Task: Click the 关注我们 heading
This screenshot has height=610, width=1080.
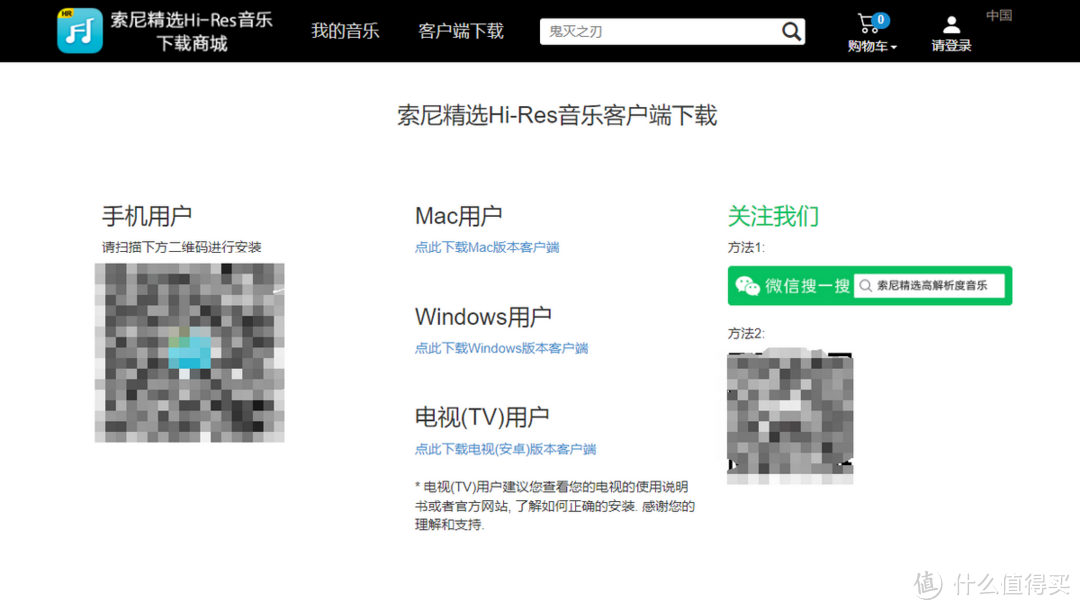Action: point(773,216)
